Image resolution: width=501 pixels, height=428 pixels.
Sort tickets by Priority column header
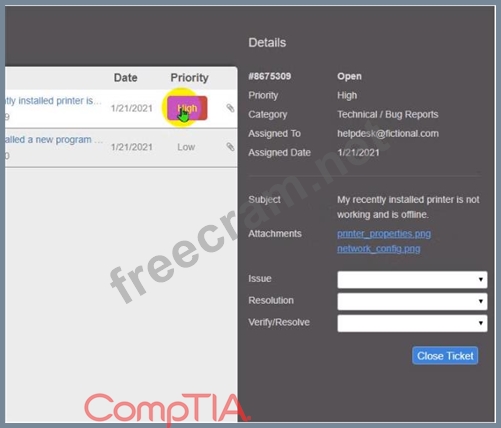[x=189, y=78]
